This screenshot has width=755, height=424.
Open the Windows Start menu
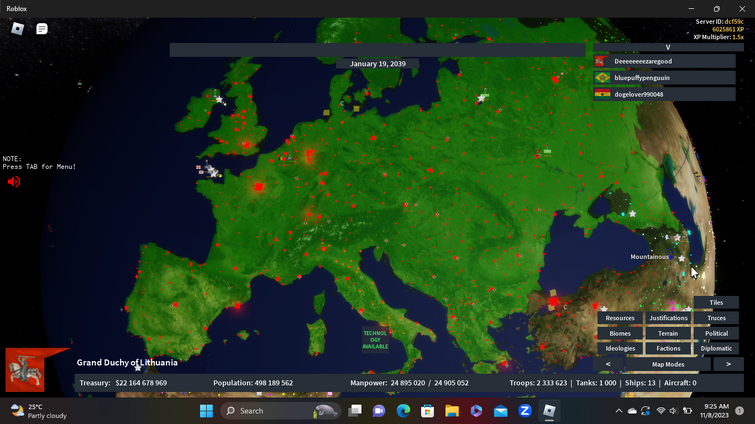coord(206,411)
